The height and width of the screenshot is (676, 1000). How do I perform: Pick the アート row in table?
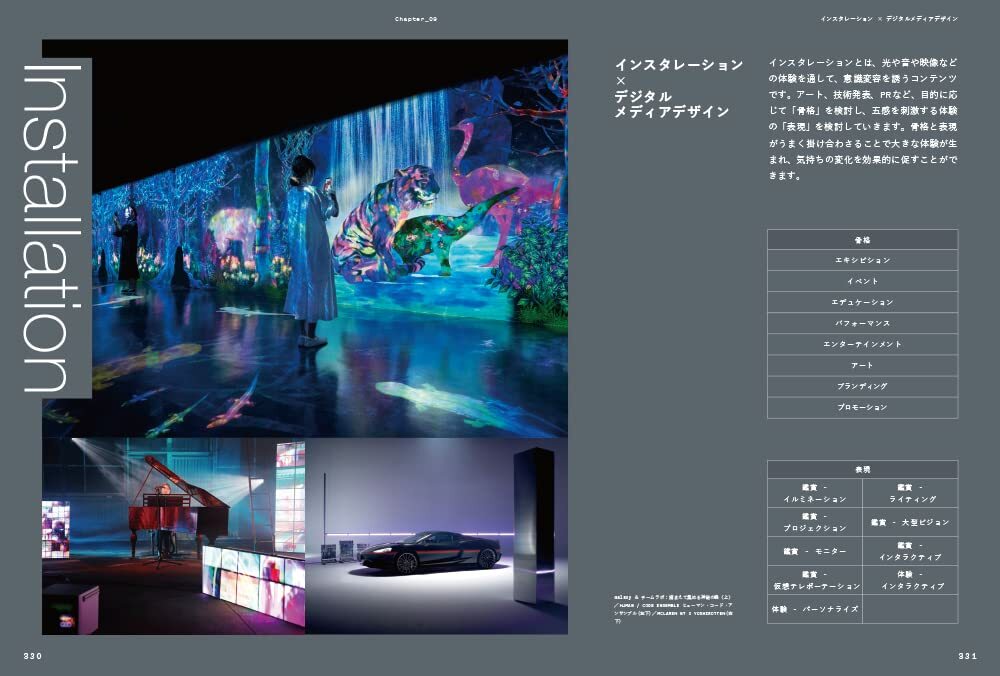tap(862, 365)
